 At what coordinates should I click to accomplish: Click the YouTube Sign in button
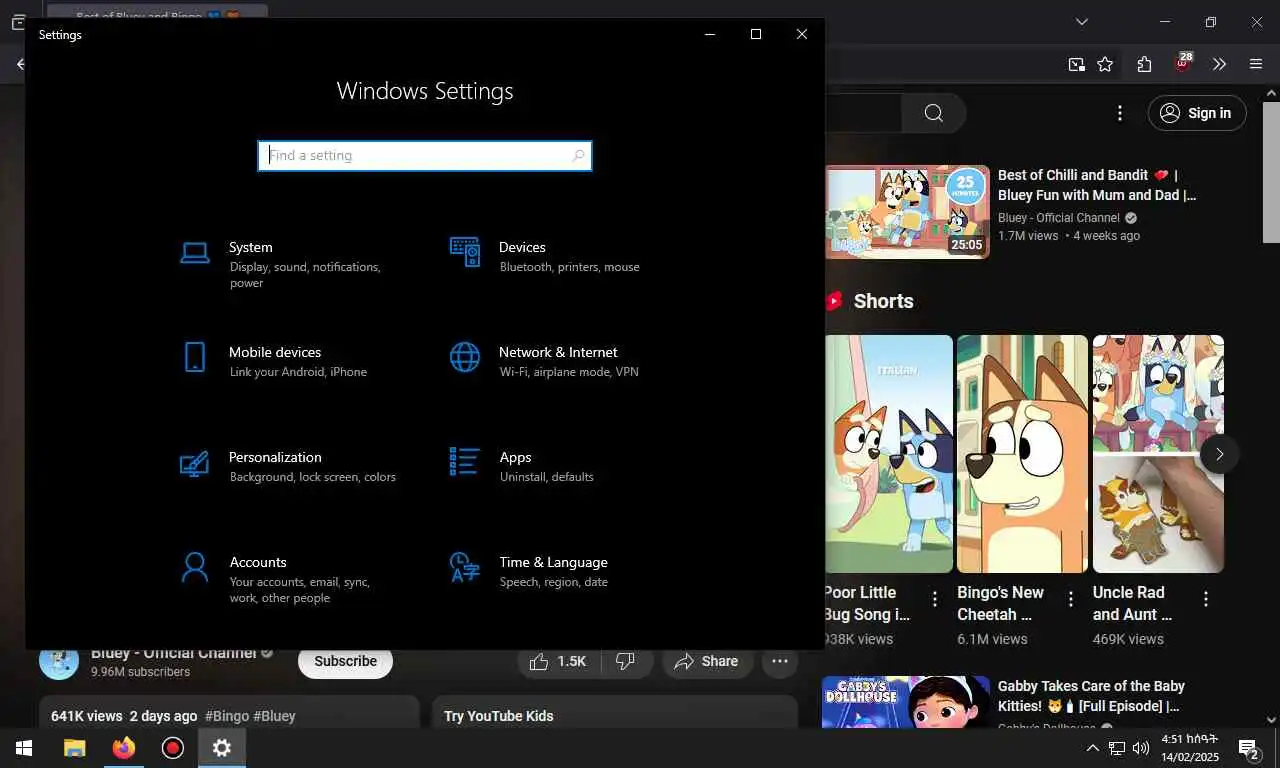[x=1197, y=113]
